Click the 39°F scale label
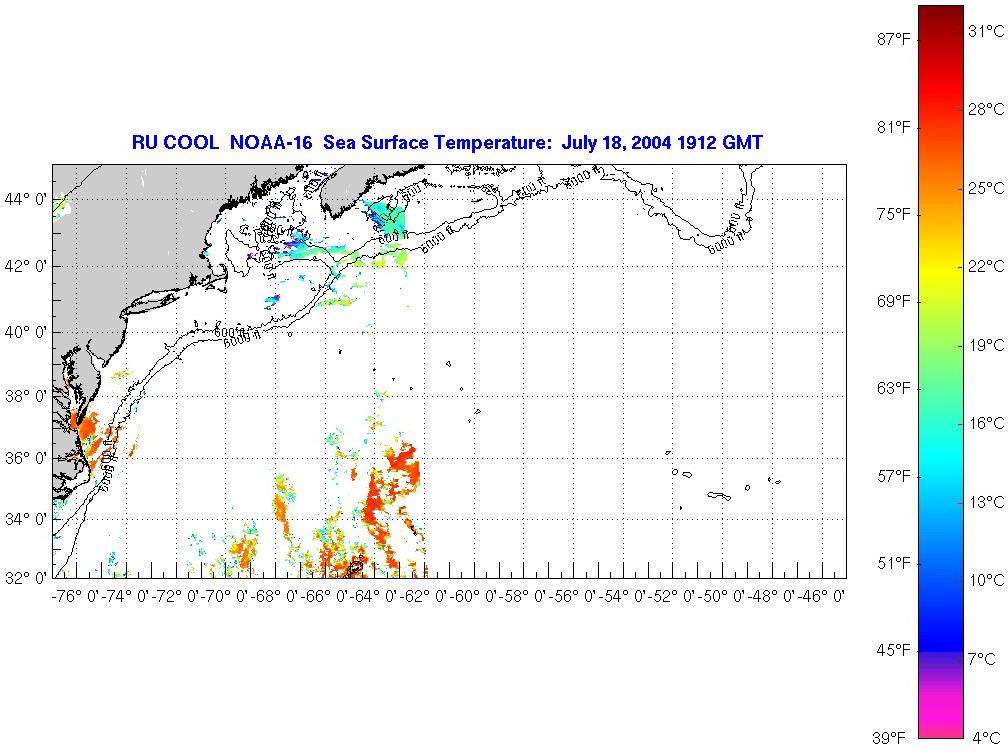 tap(889, 738)
